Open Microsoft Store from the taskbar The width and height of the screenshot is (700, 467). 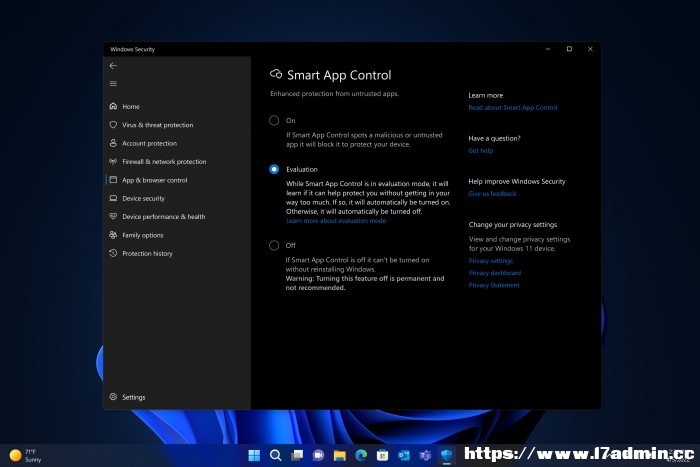(383, 455)
